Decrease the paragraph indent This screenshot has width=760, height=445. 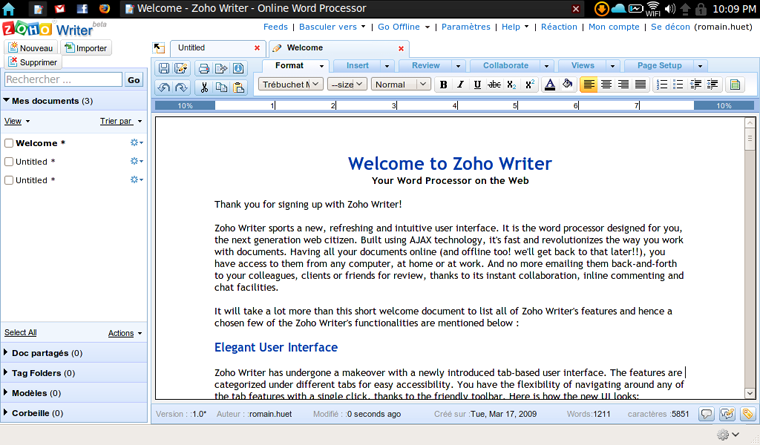(696, 84)
